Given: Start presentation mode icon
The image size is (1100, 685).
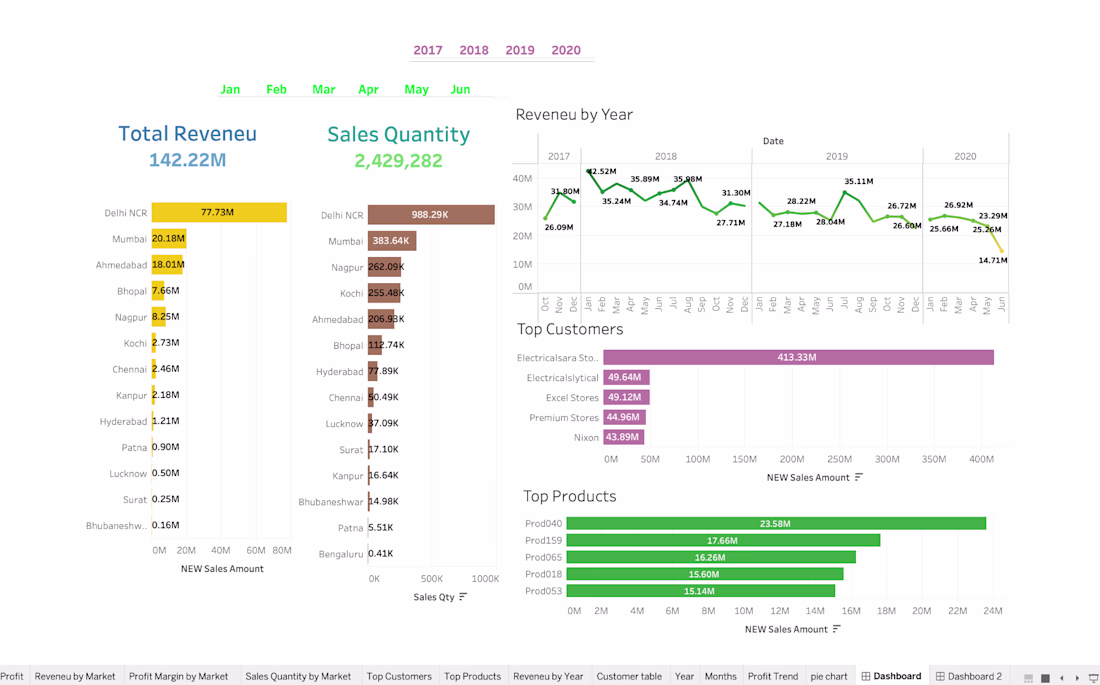Looking at the screenshot, I should tap(1093, 677).
